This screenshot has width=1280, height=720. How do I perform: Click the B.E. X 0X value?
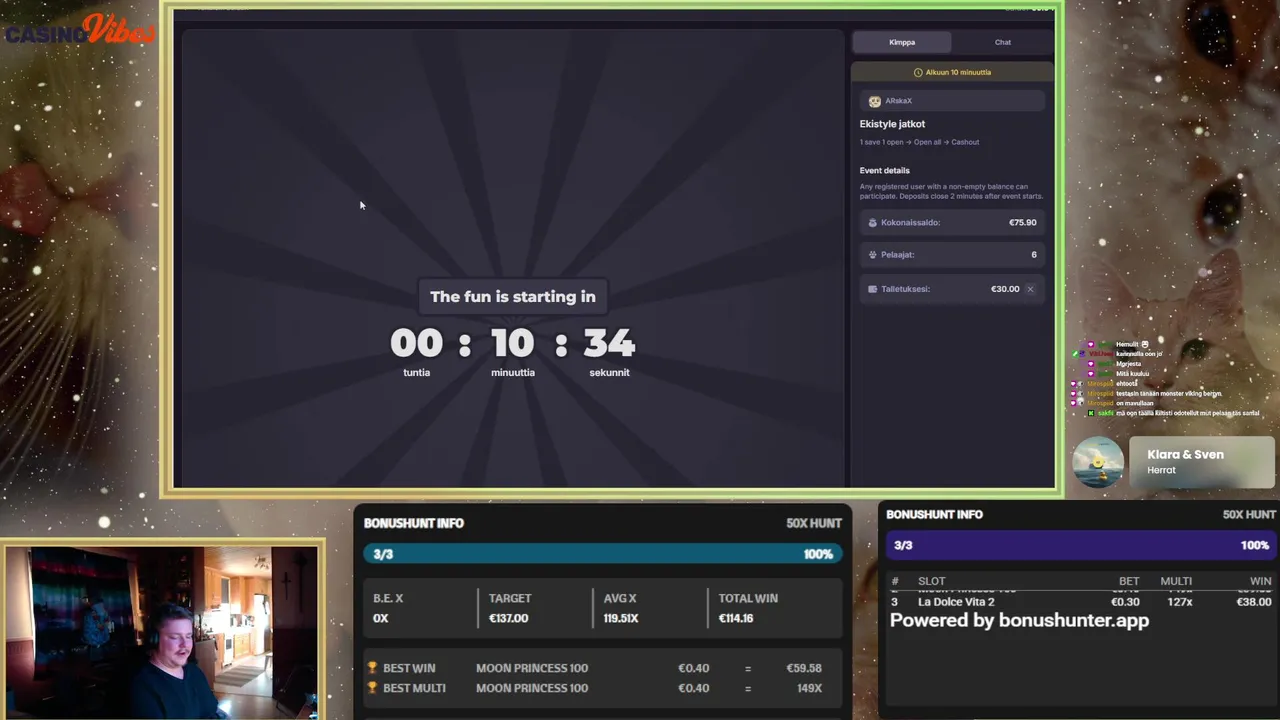[380, 618]
